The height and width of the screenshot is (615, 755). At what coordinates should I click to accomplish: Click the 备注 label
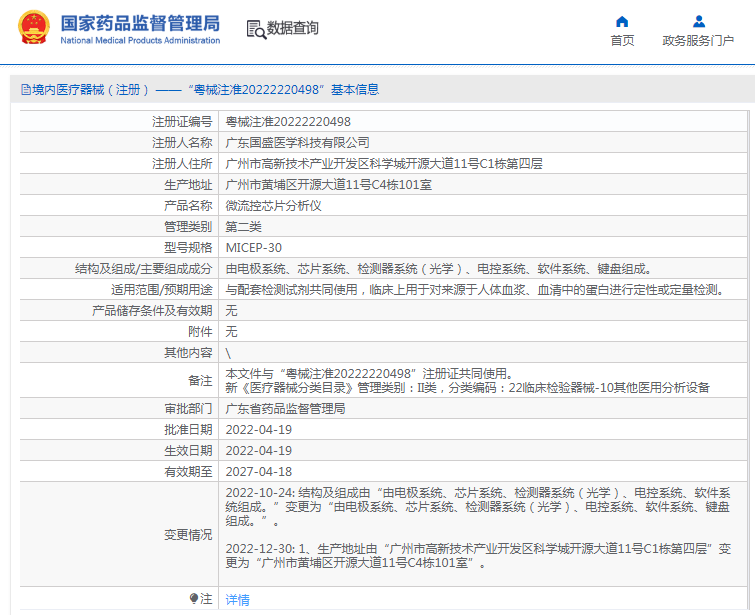200,380
